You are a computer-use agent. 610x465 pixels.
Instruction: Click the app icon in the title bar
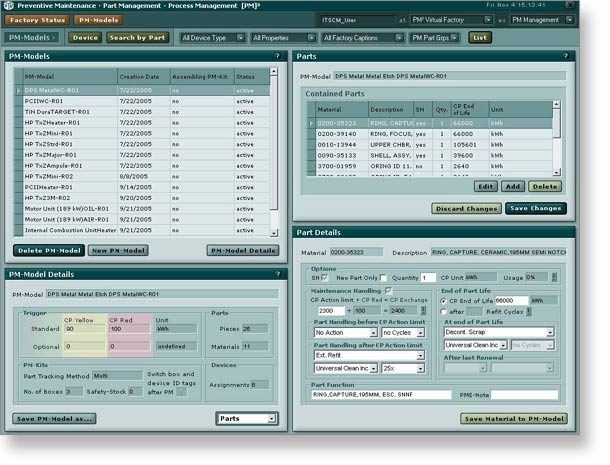[x=9, y=6]
